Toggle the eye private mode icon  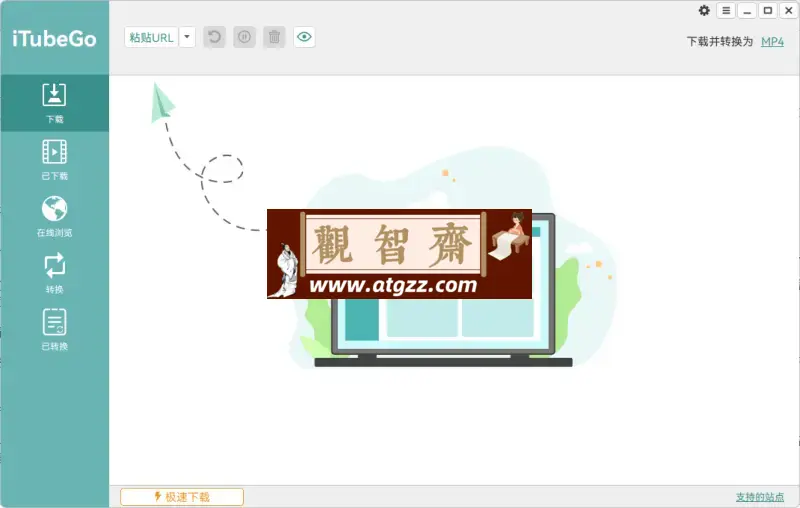[304, 37]
